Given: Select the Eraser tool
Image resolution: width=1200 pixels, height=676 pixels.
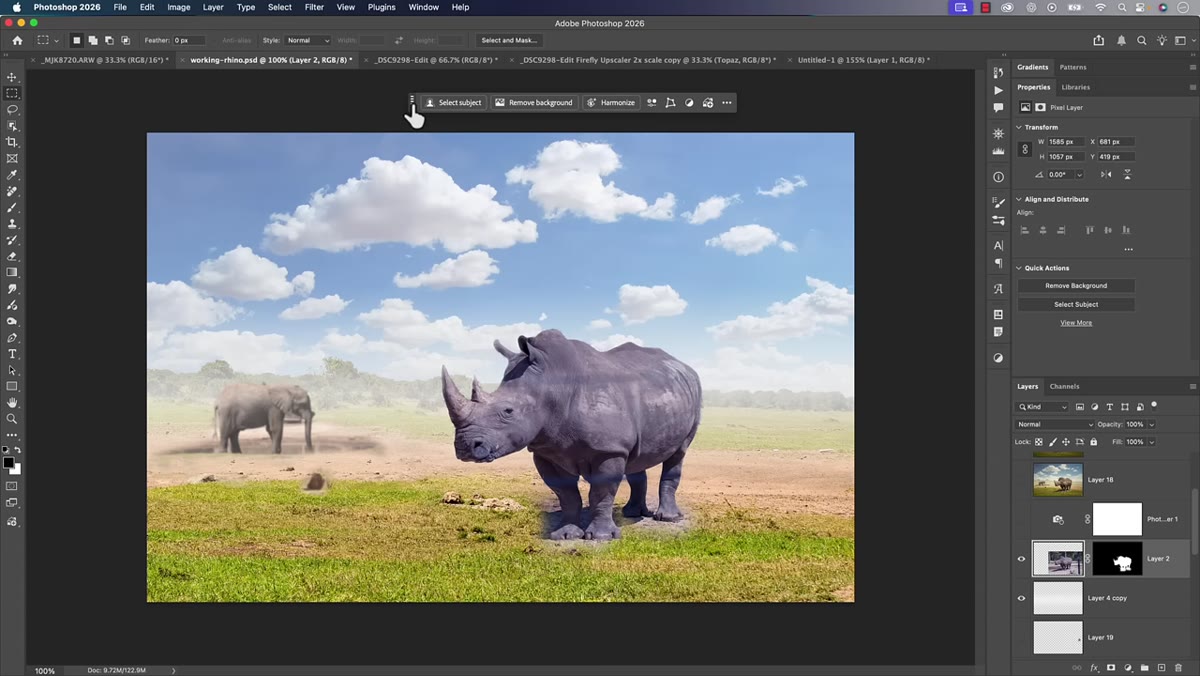Looking at the screenshot, I should coord(12,256).
